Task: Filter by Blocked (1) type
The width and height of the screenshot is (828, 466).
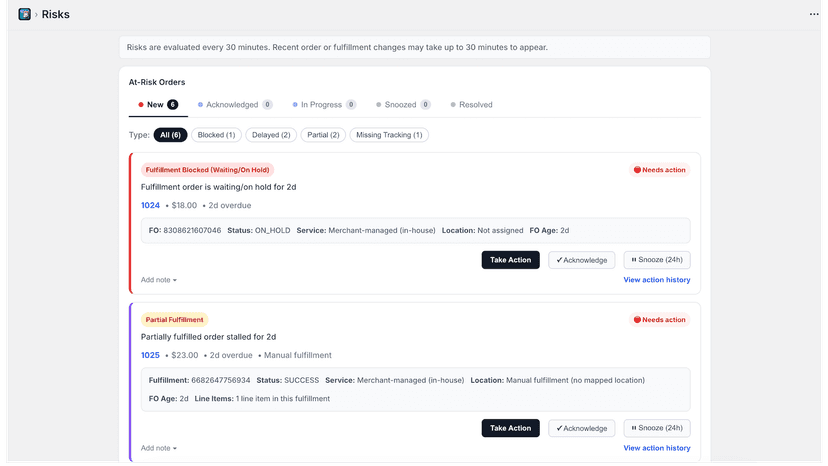Action: click(x=216, y=135)
